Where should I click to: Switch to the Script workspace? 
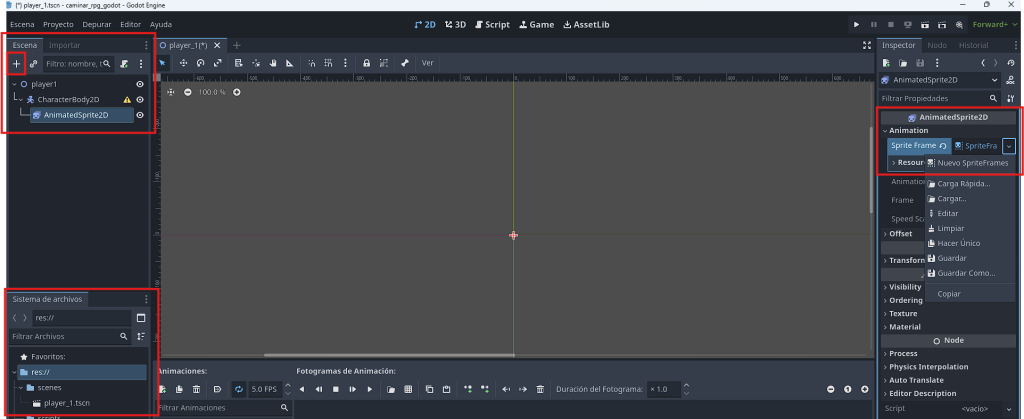(491, 23)
